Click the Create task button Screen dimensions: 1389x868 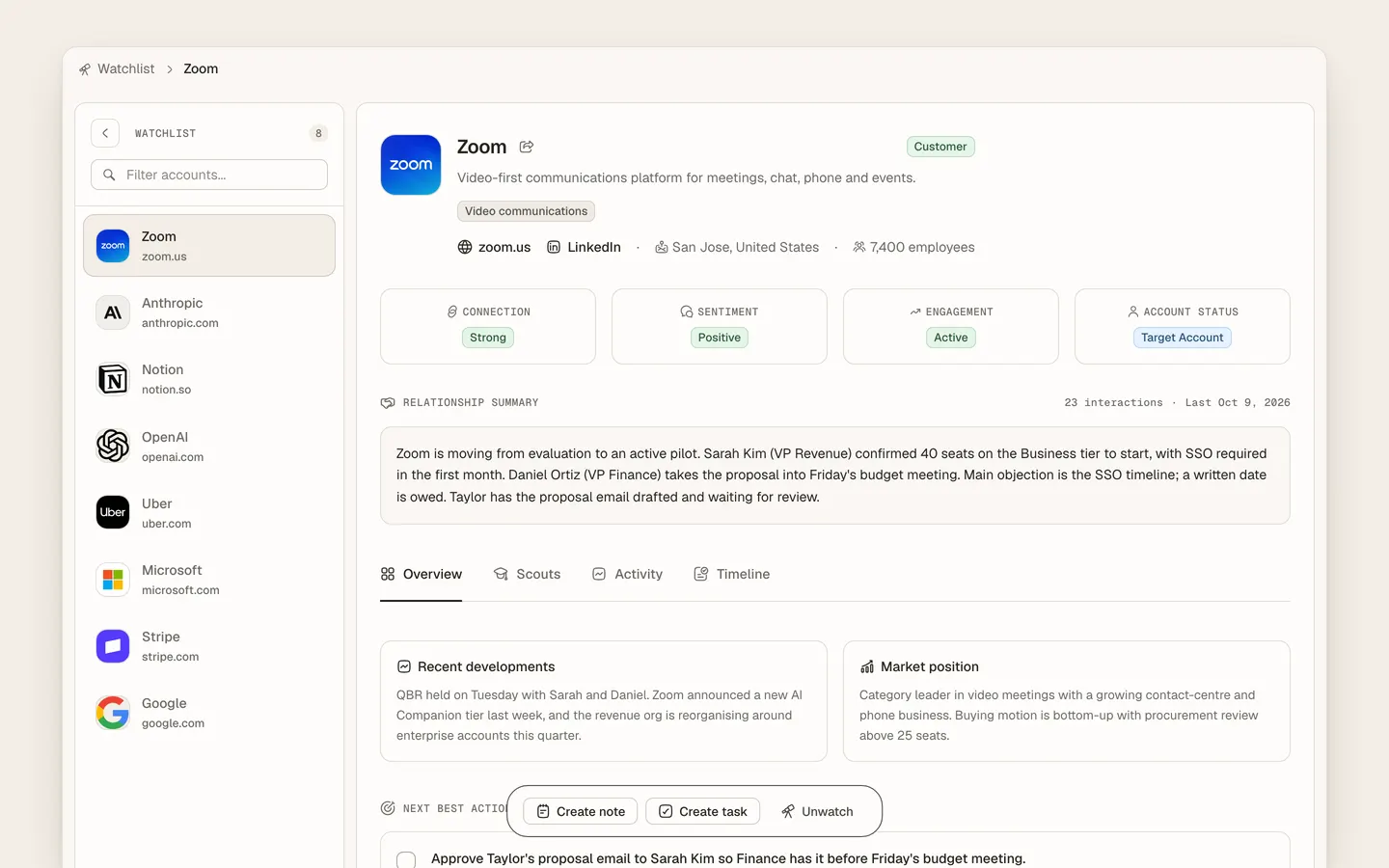pos(702,811)
